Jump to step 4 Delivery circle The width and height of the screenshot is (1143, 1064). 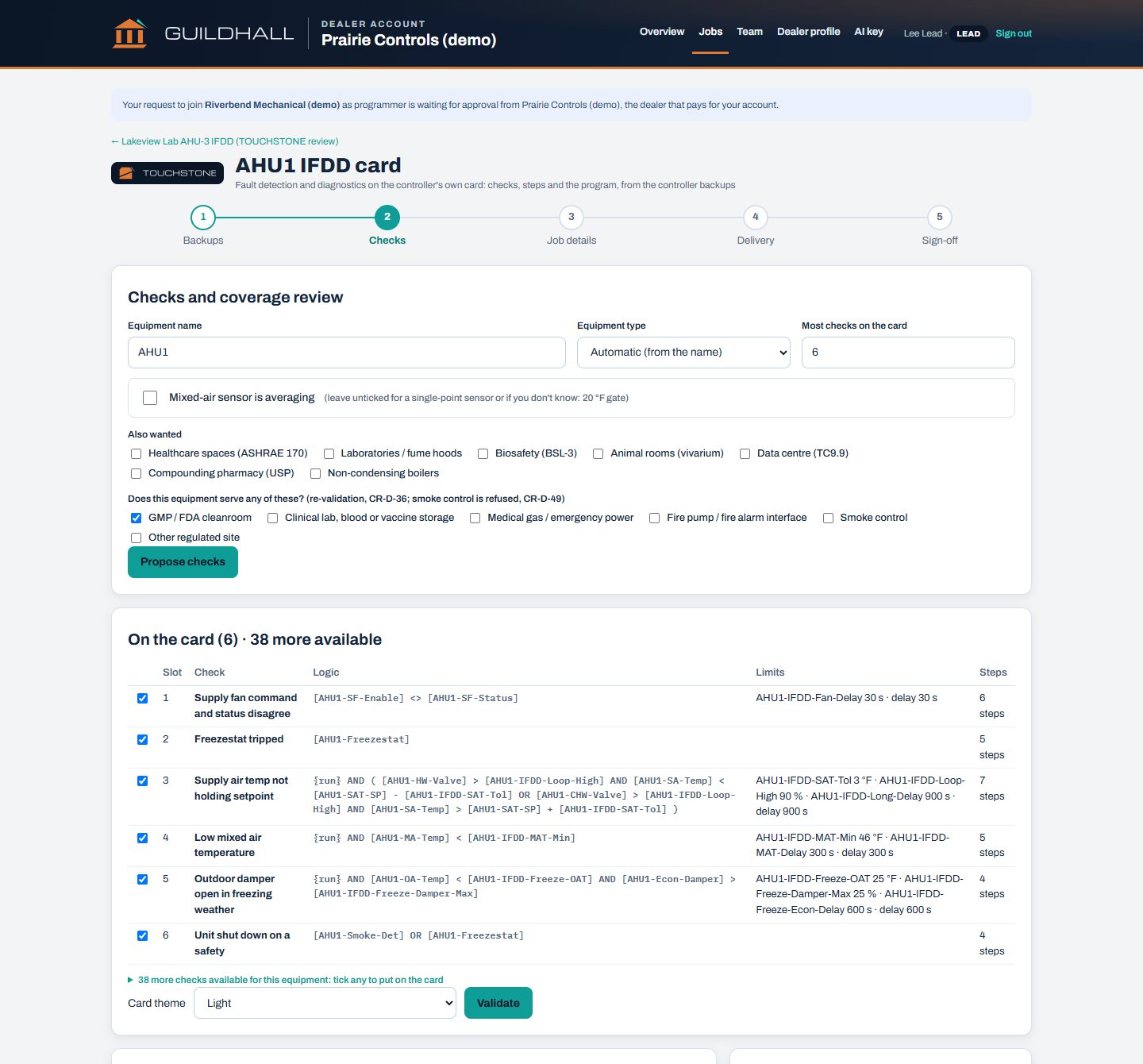[756, 217]
